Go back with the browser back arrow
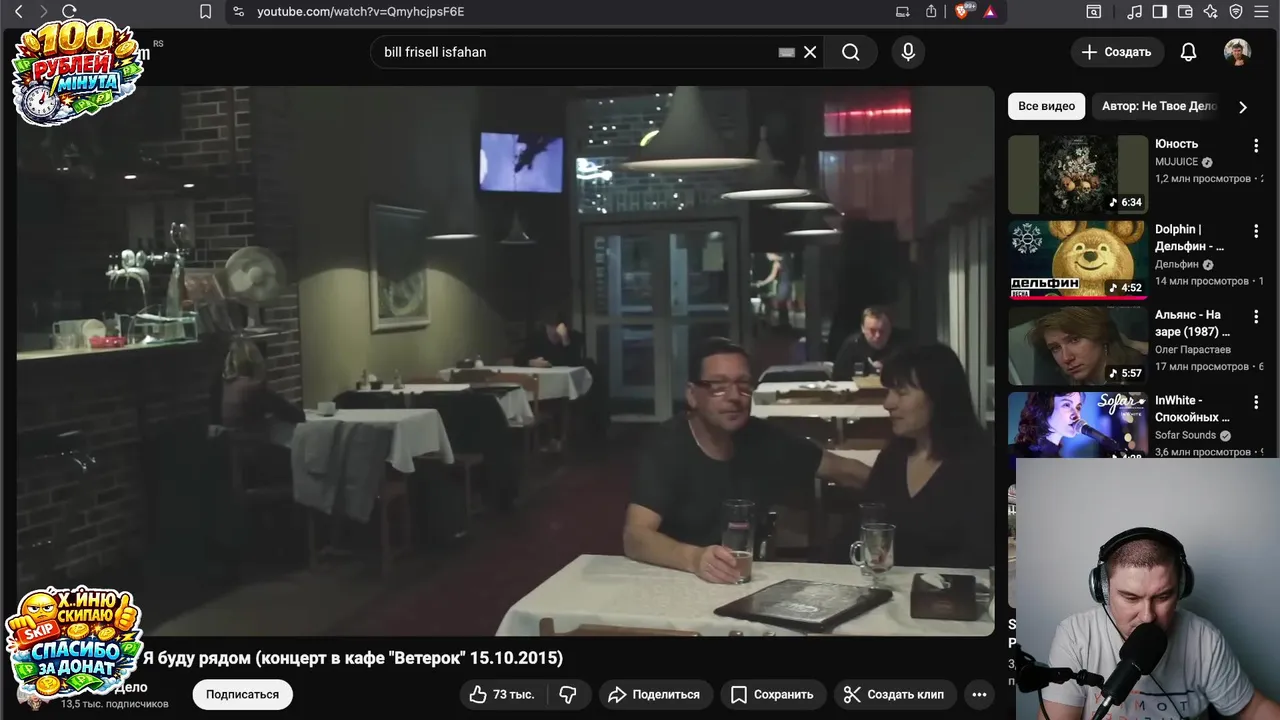The height and width of the screenshot is (720, 1280). pos(17,12)
